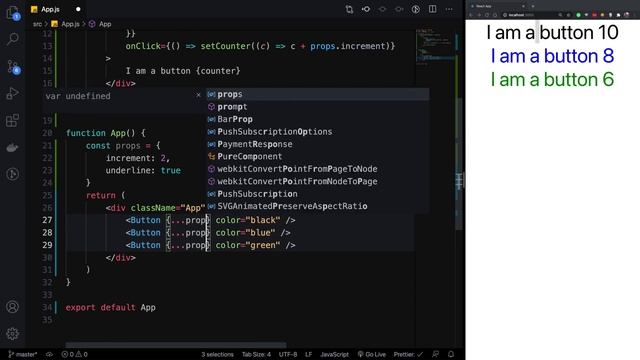Click 'increment: 2,' code text
Screen dimensions: 640x360
click(138, 158)
